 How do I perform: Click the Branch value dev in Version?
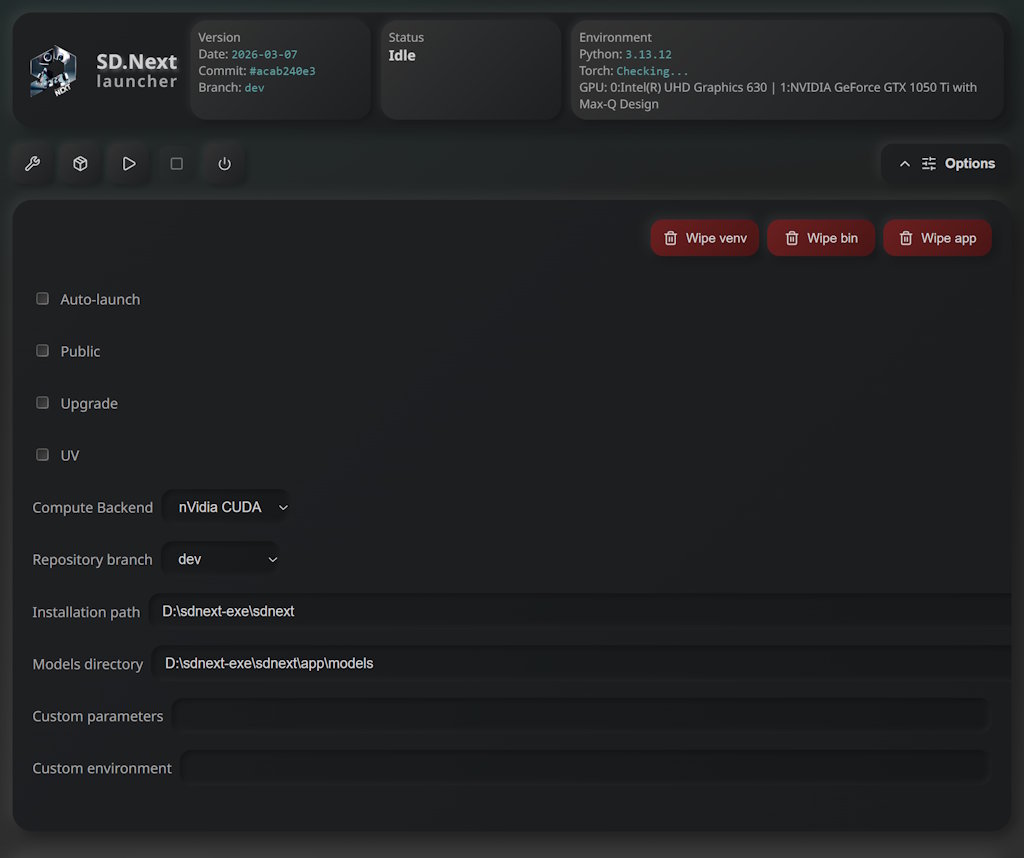pos(254,87)
